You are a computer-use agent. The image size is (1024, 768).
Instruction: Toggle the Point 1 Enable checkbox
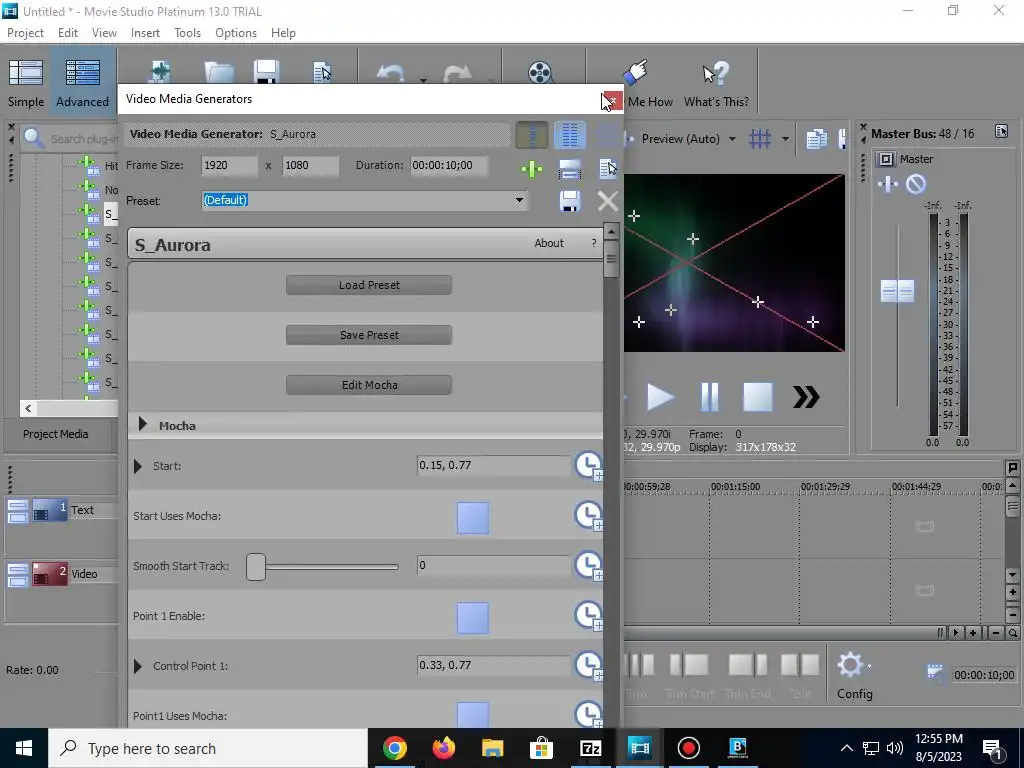tap(473, 618)
